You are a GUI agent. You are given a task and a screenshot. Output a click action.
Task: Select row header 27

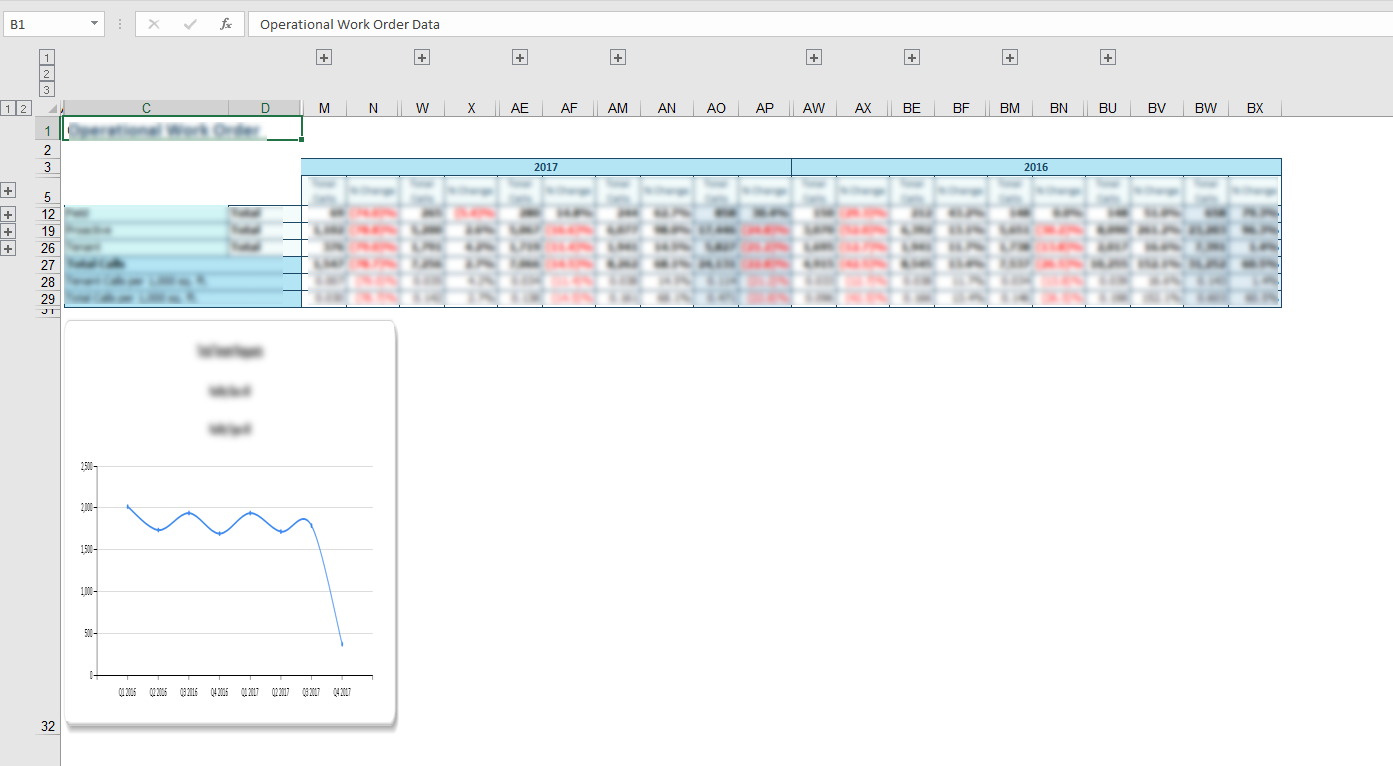48,265
